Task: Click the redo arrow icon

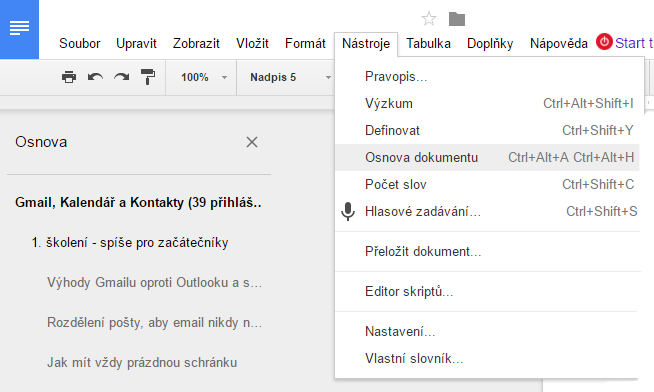Action: pyautogui.click(x=121, y=77)
